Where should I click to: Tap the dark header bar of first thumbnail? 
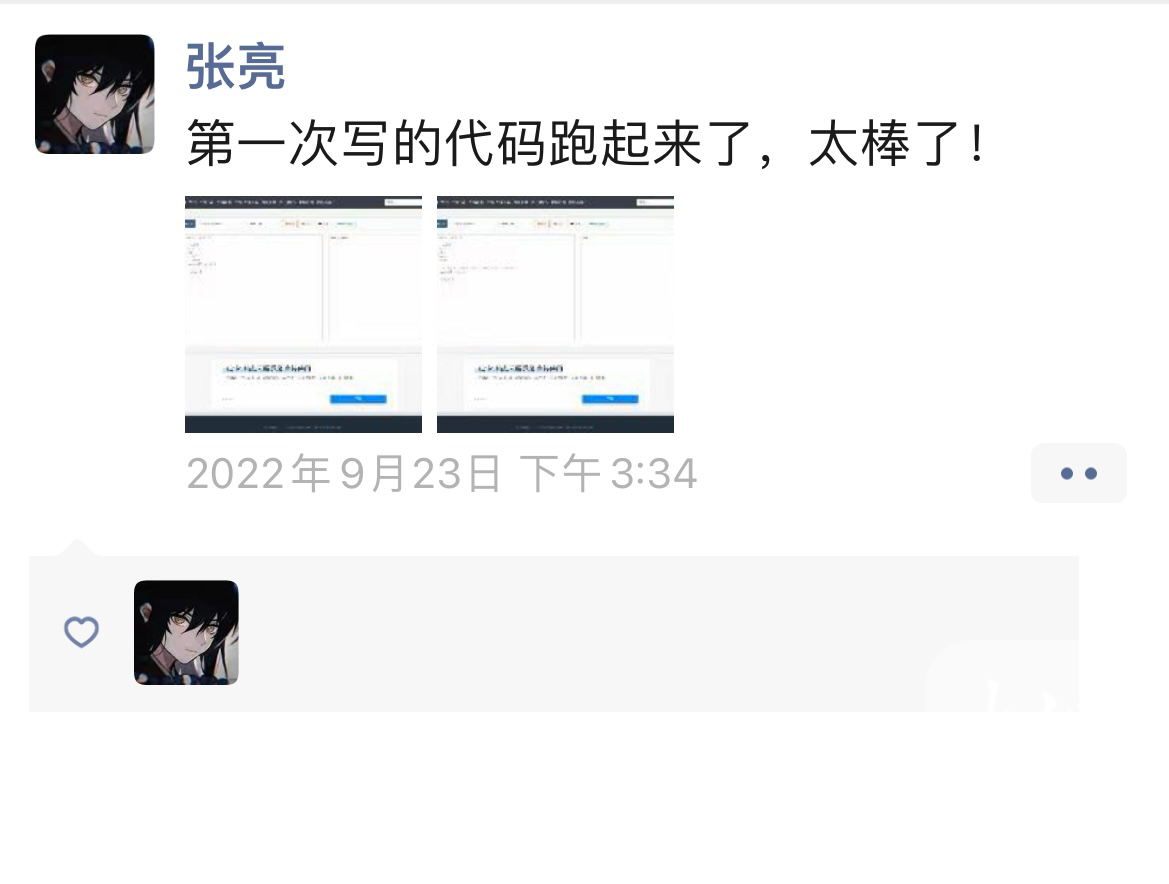coord(303,202)
